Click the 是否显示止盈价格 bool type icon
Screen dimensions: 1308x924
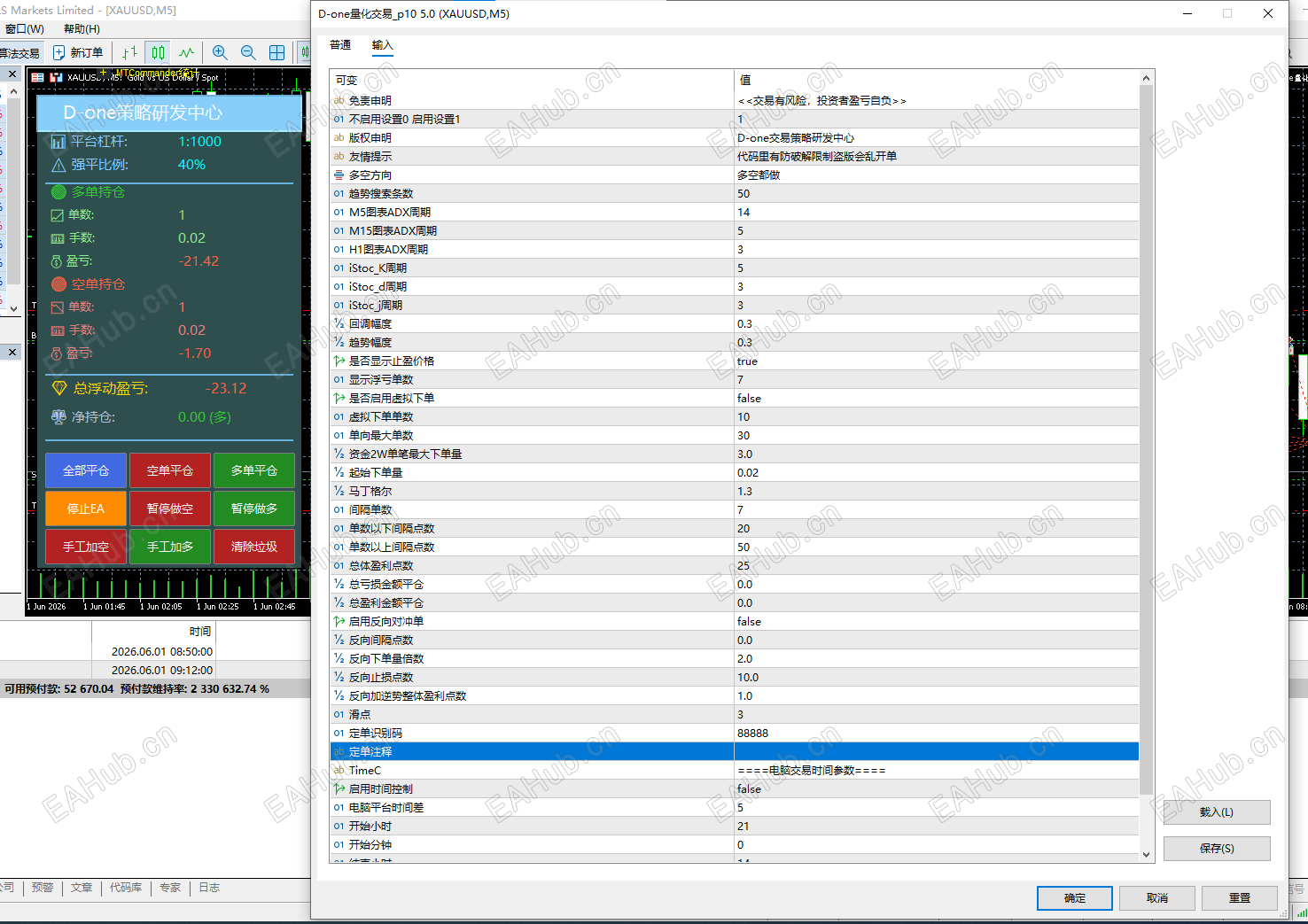tap(339, 361)
